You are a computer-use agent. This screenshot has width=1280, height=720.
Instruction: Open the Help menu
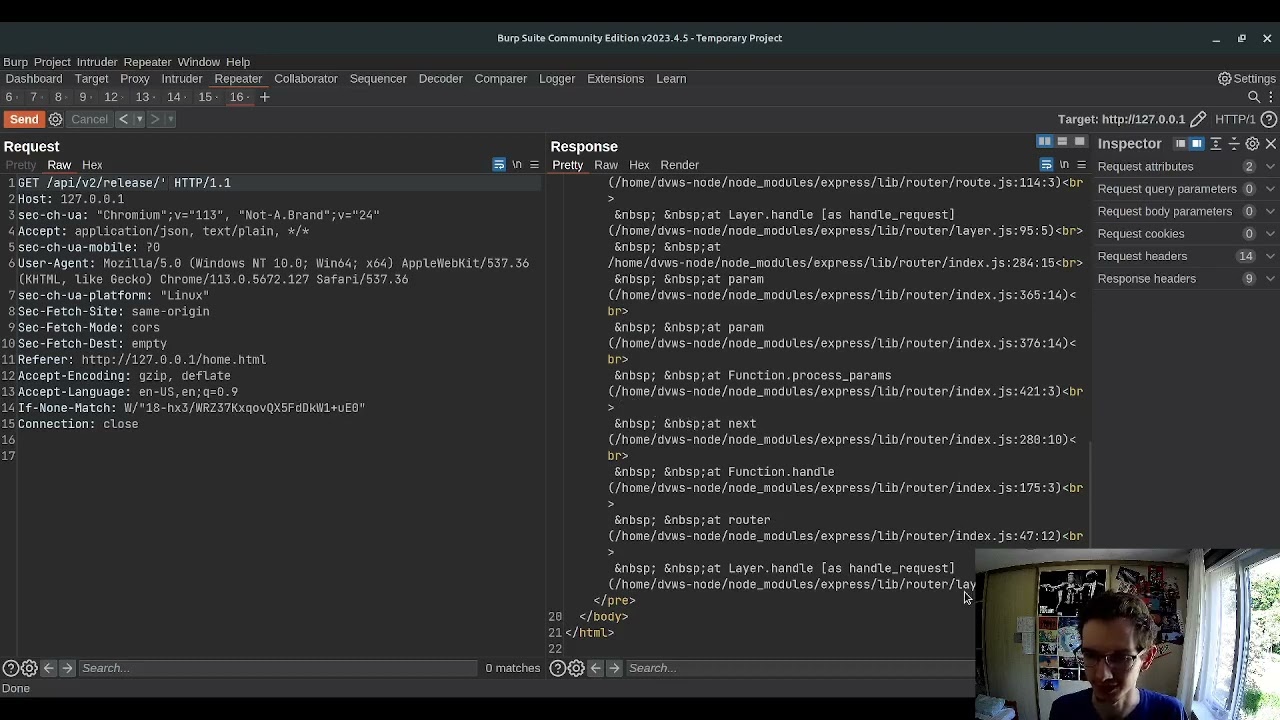pos(238,62)
